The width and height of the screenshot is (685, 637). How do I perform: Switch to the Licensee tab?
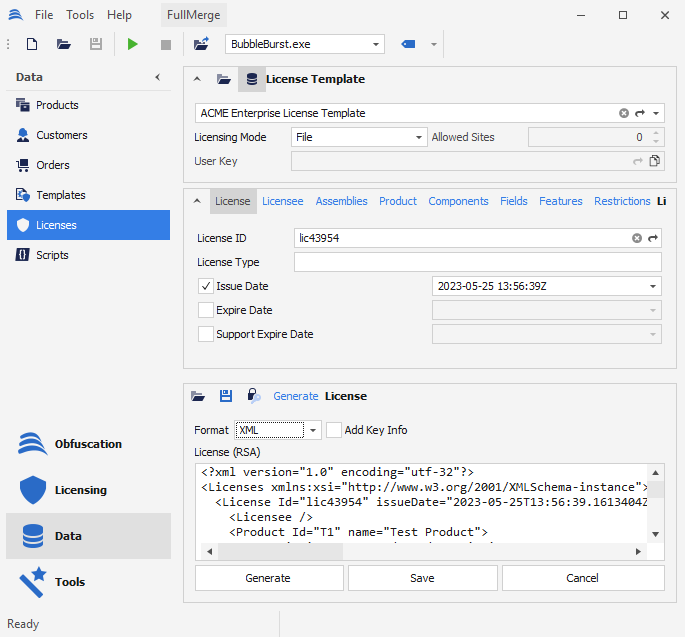point(282,201)
